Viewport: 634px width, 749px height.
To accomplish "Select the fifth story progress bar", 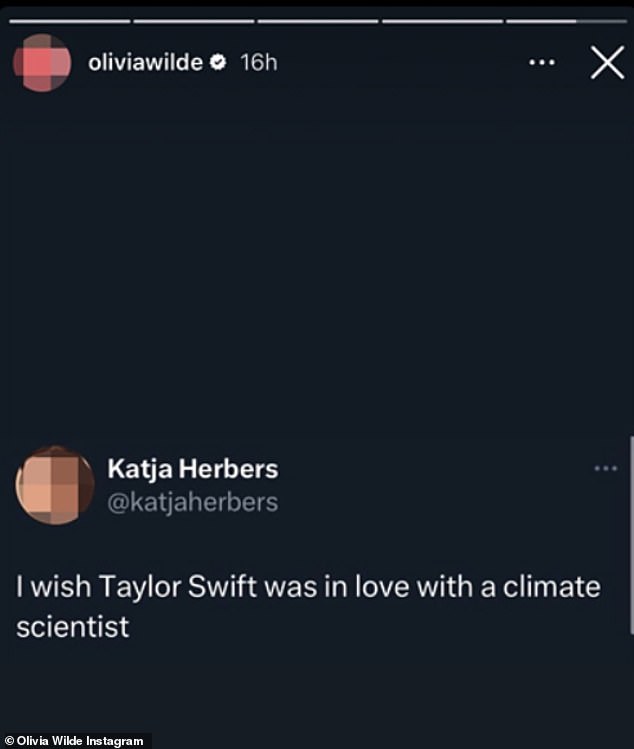I will click(x=566, y=21).
